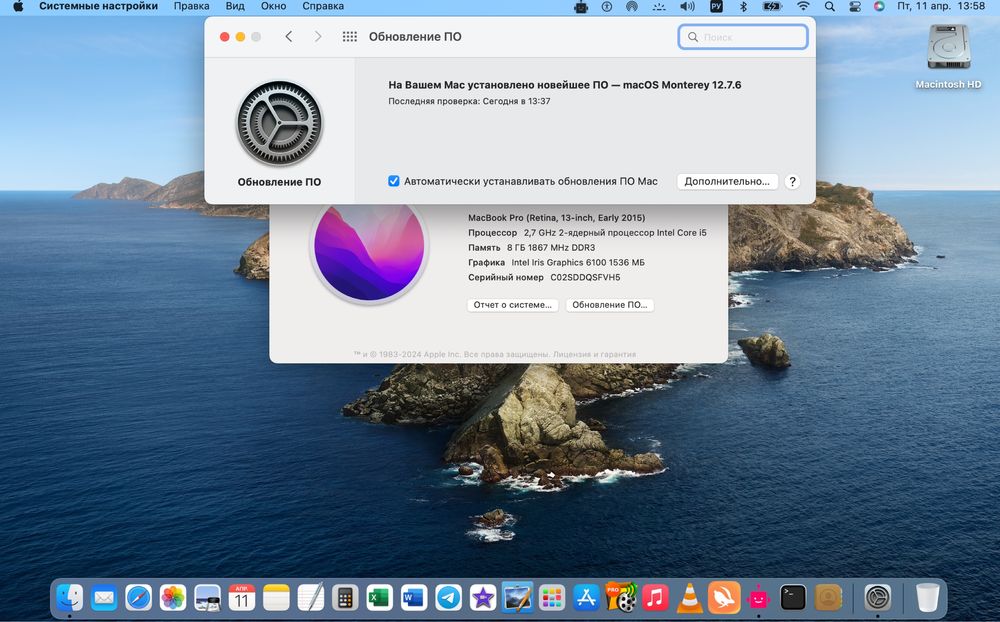Open Launchpad from the Dock
Viewport: 1000px width, 622px height.
pos(552,598)
